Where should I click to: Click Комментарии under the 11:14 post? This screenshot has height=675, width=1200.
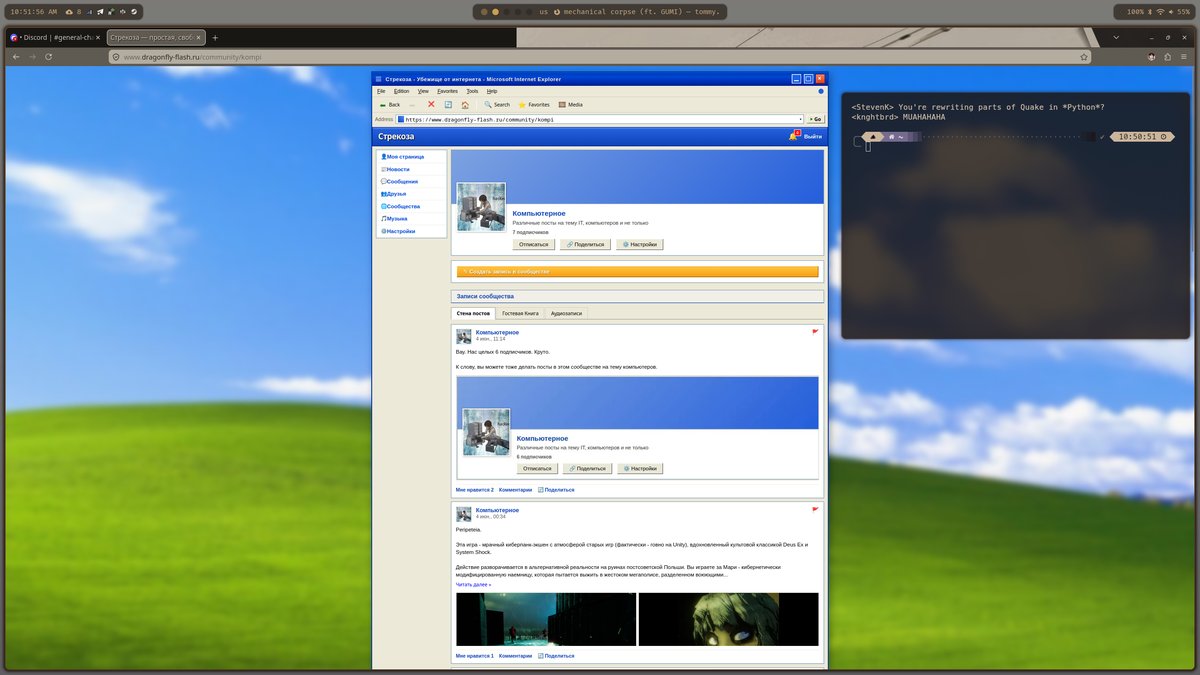tap(516, 490)
